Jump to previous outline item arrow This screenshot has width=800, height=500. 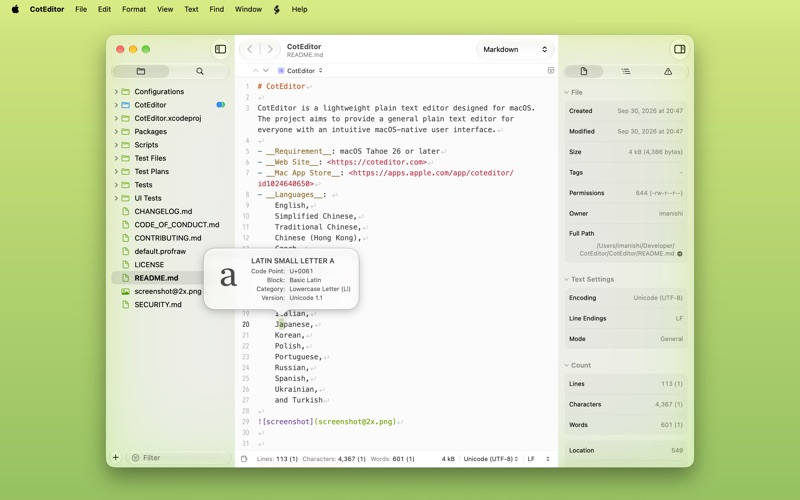pos(256,70)
